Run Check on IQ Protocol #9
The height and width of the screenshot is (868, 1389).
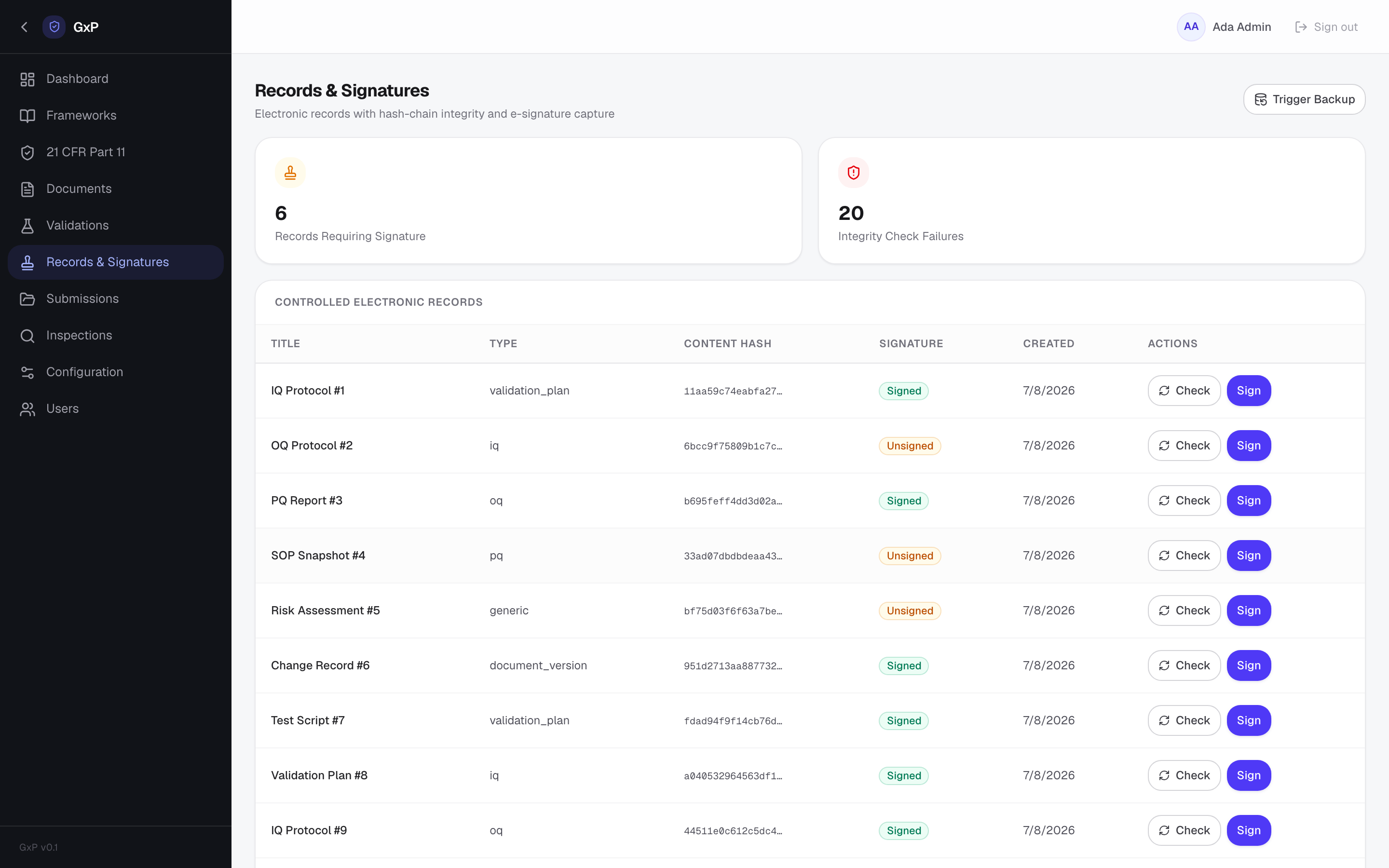[1184, 831]
